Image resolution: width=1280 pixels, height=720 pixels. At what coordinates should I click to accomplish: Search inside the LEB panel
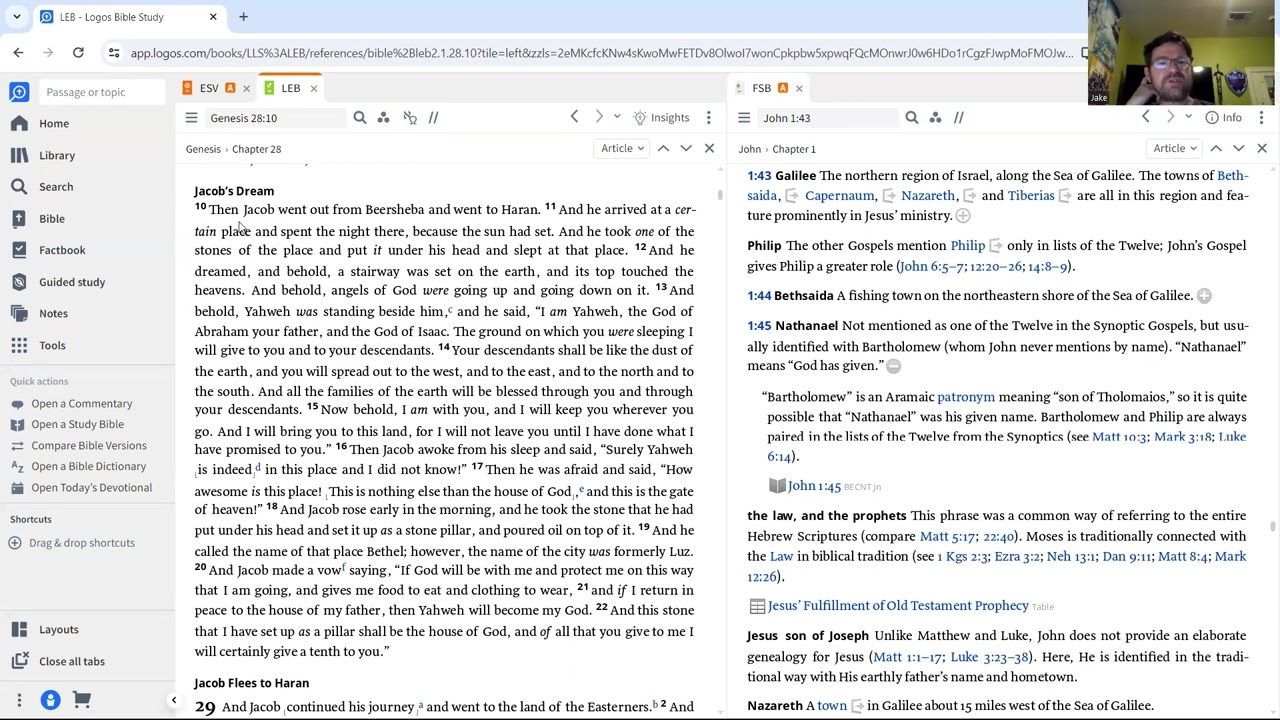click(360, 118)
